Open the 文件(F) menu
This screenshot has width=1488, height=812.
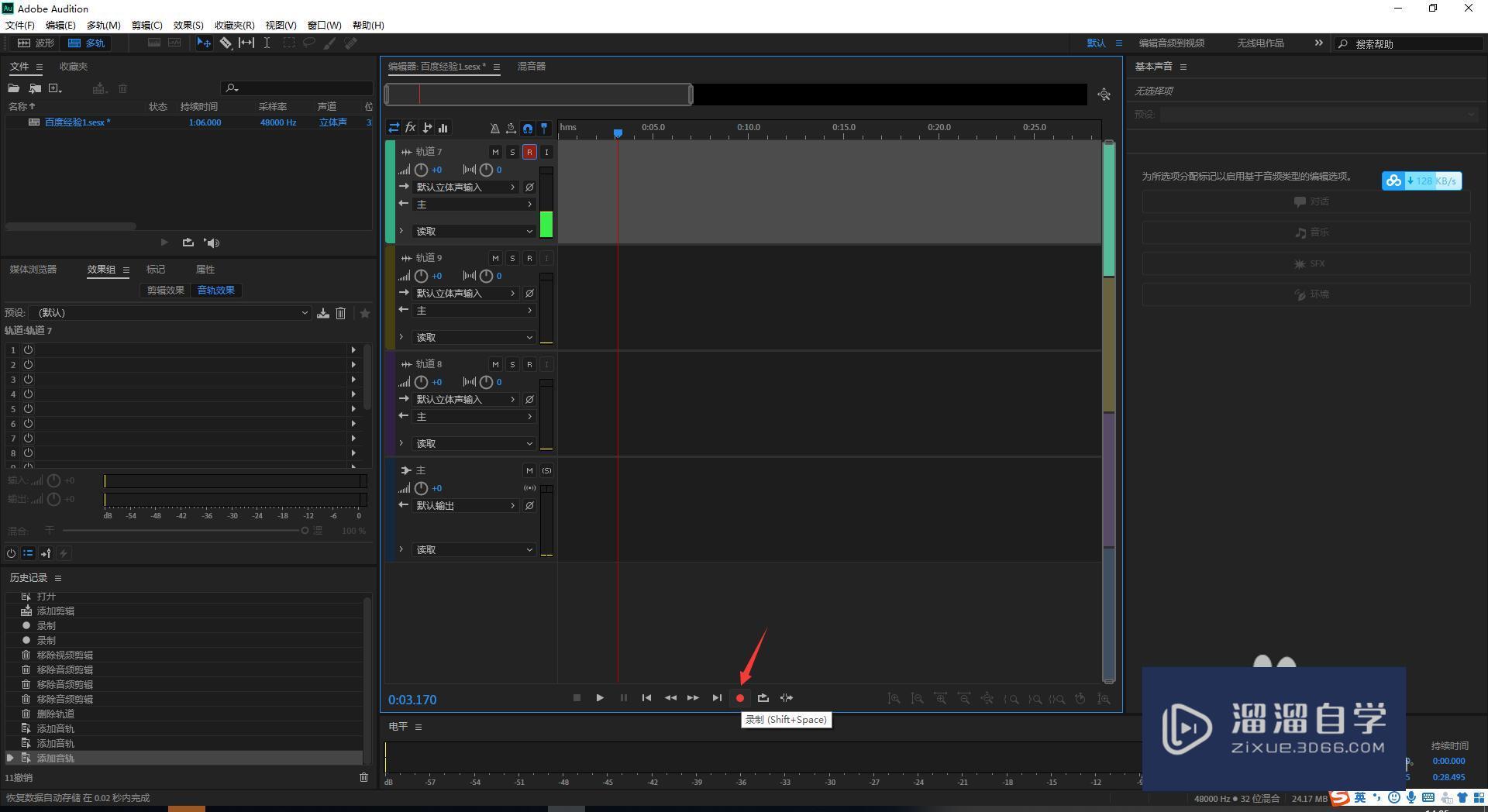20,26
